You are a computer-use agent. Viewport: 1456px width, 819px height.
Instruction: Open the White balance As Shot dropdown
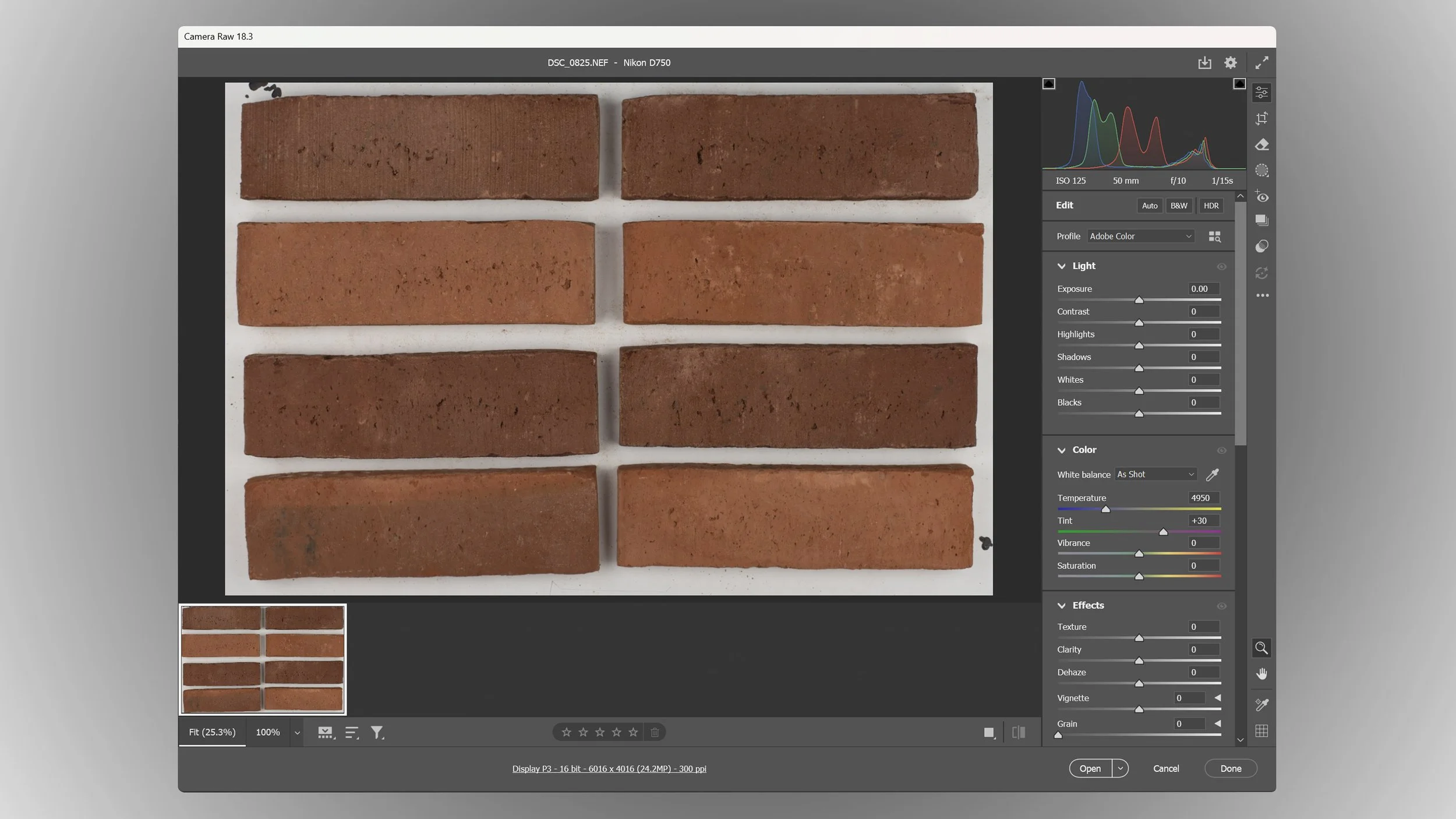coord(1155,475)
